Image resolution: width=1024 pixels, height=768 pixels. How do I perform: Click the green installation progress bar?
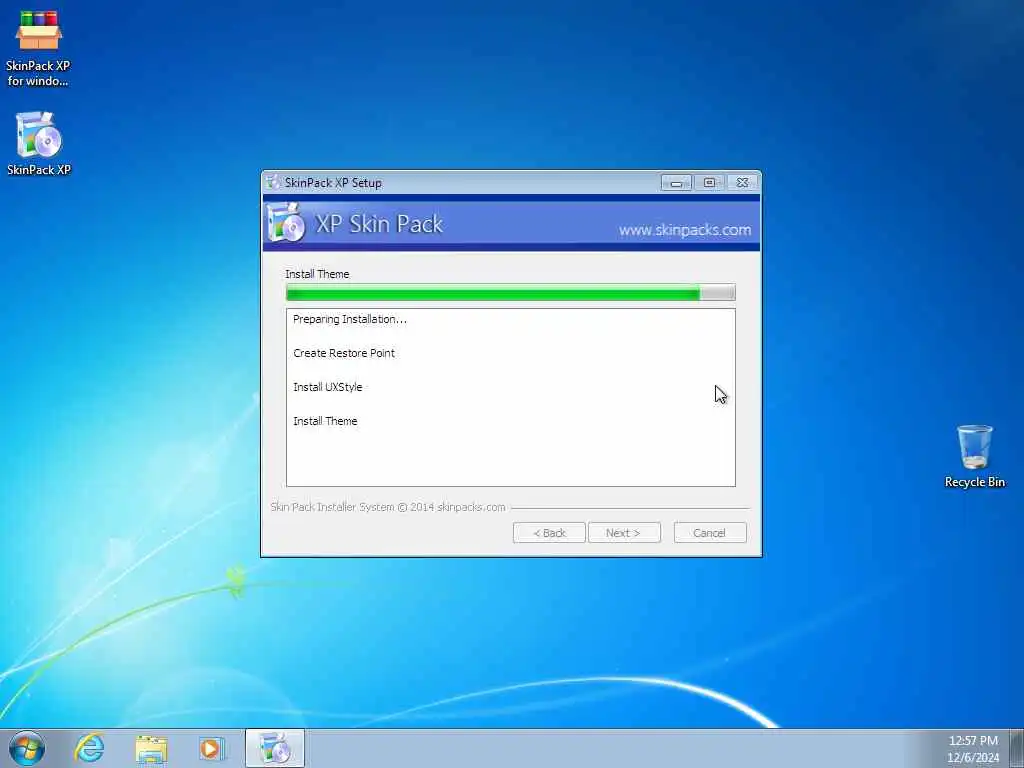[x=511, y=293]
